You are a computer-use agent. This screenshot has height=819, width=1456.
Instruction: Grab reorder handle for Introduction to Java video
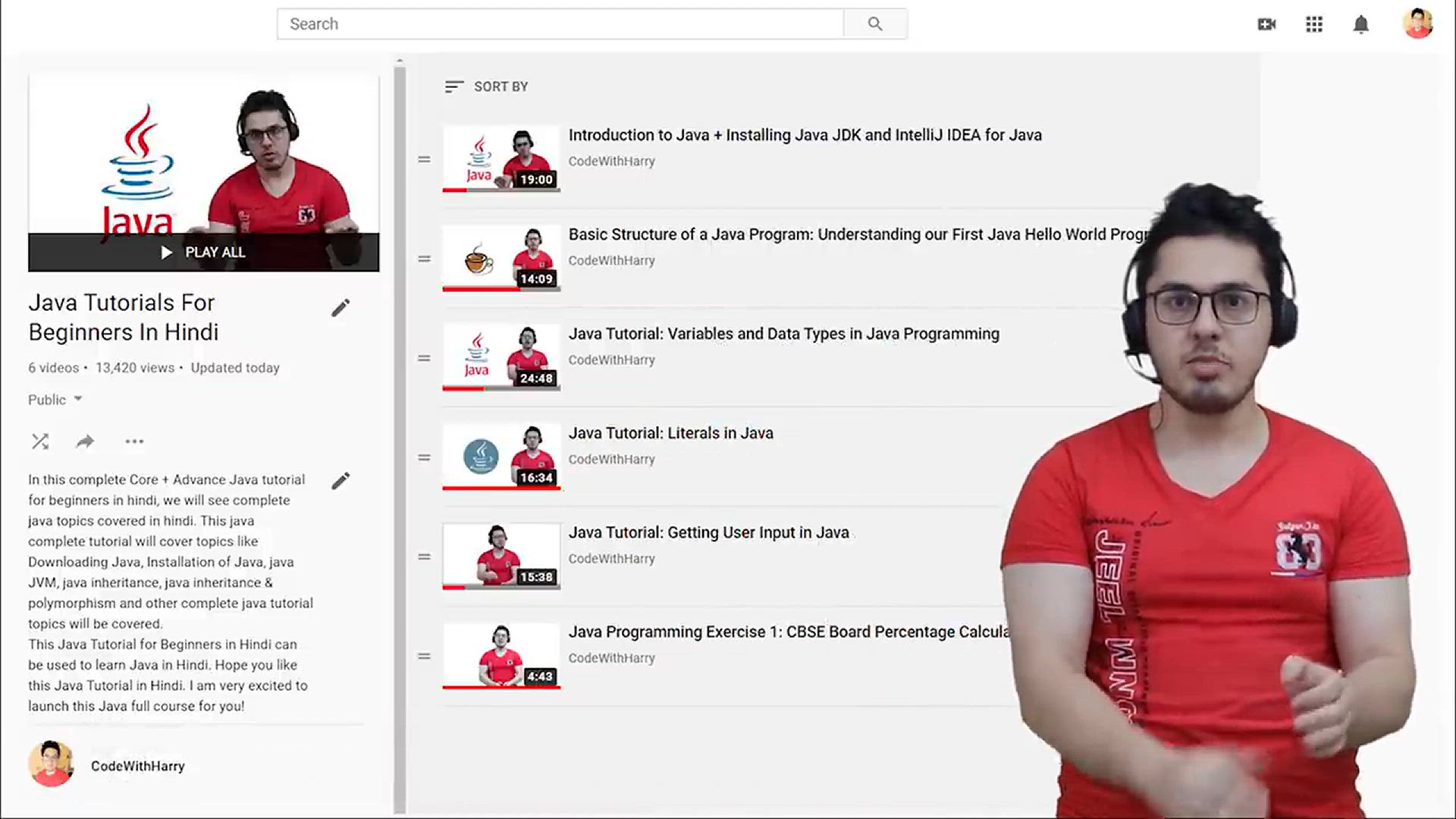(425, 159)
